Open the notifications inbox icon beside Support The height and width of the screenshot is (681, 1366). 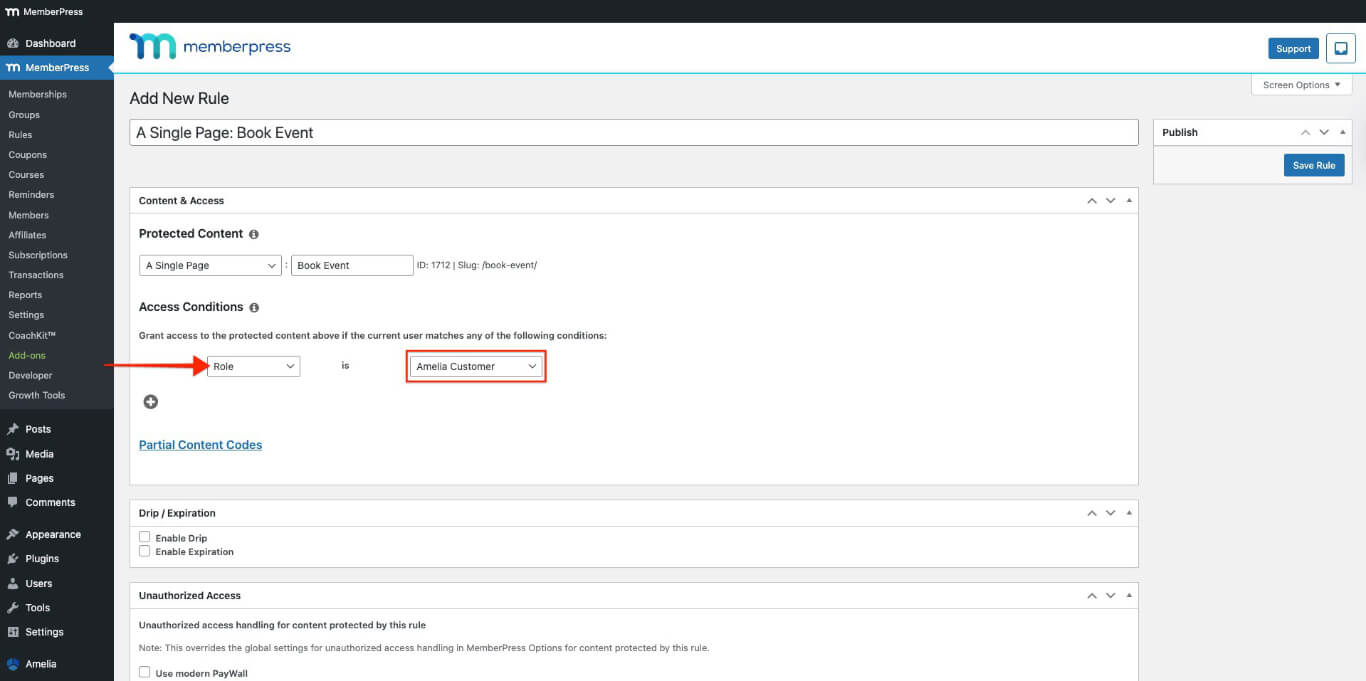click(x=1340, y=48)
